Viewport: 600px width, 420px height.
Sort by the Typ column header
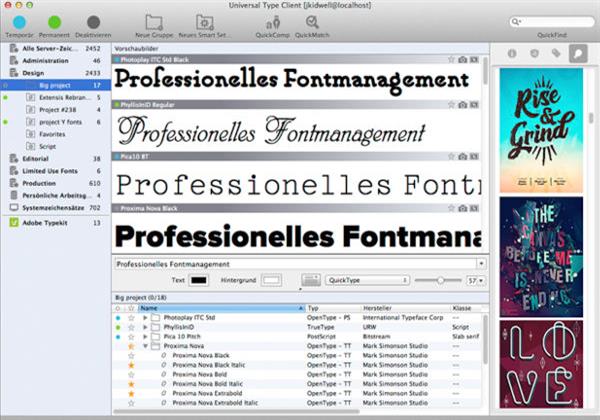tap(333, 308)
